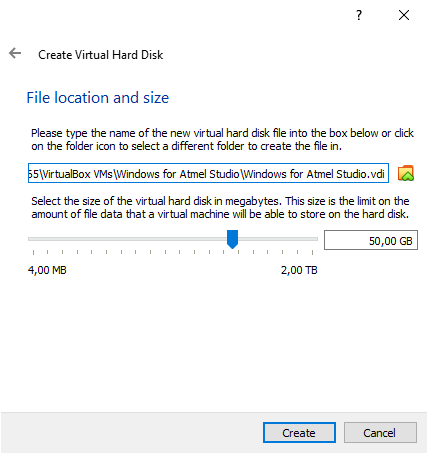
Task: Abort with the Cancel button
Action: [x=380, y=433]
